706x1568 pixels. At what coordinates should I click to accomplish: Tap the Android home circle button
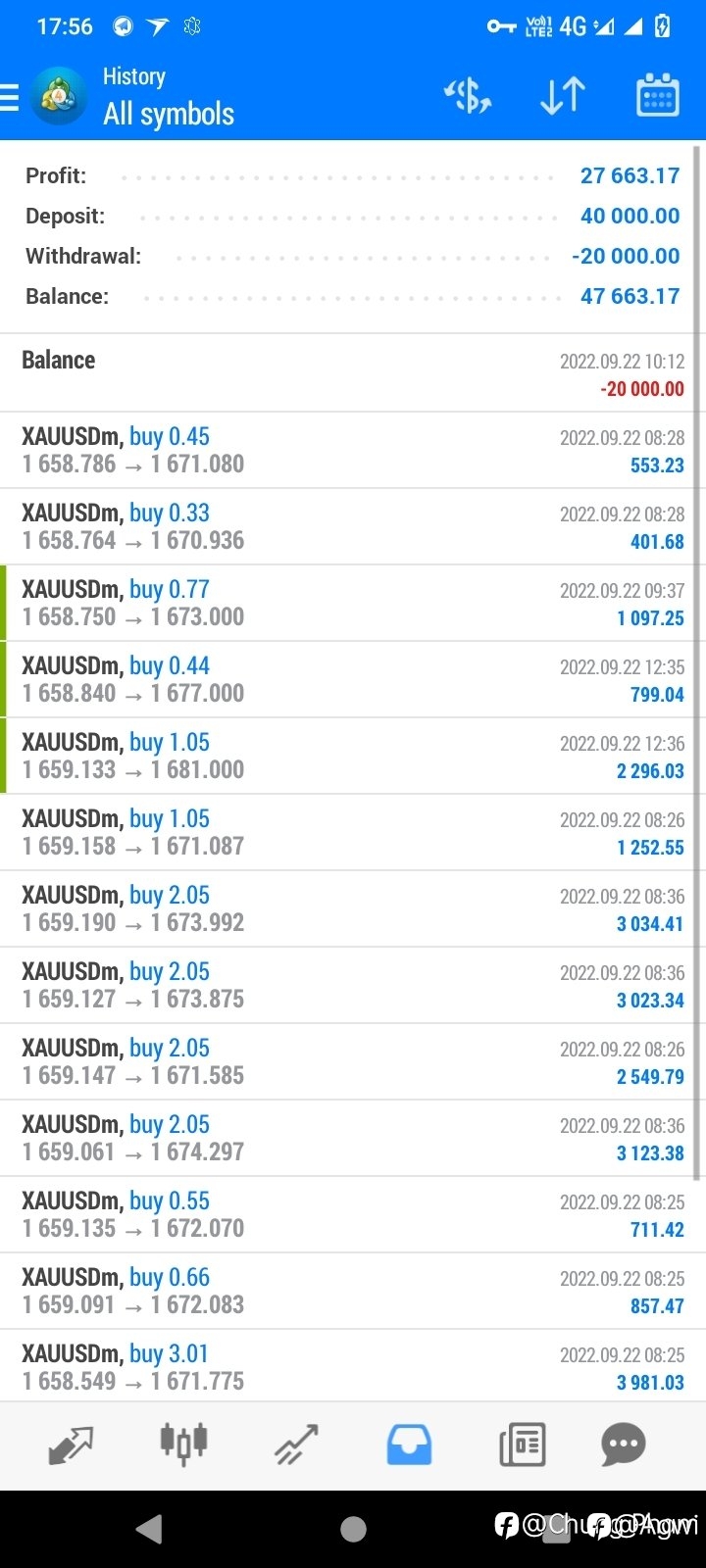click(353, 1529)
